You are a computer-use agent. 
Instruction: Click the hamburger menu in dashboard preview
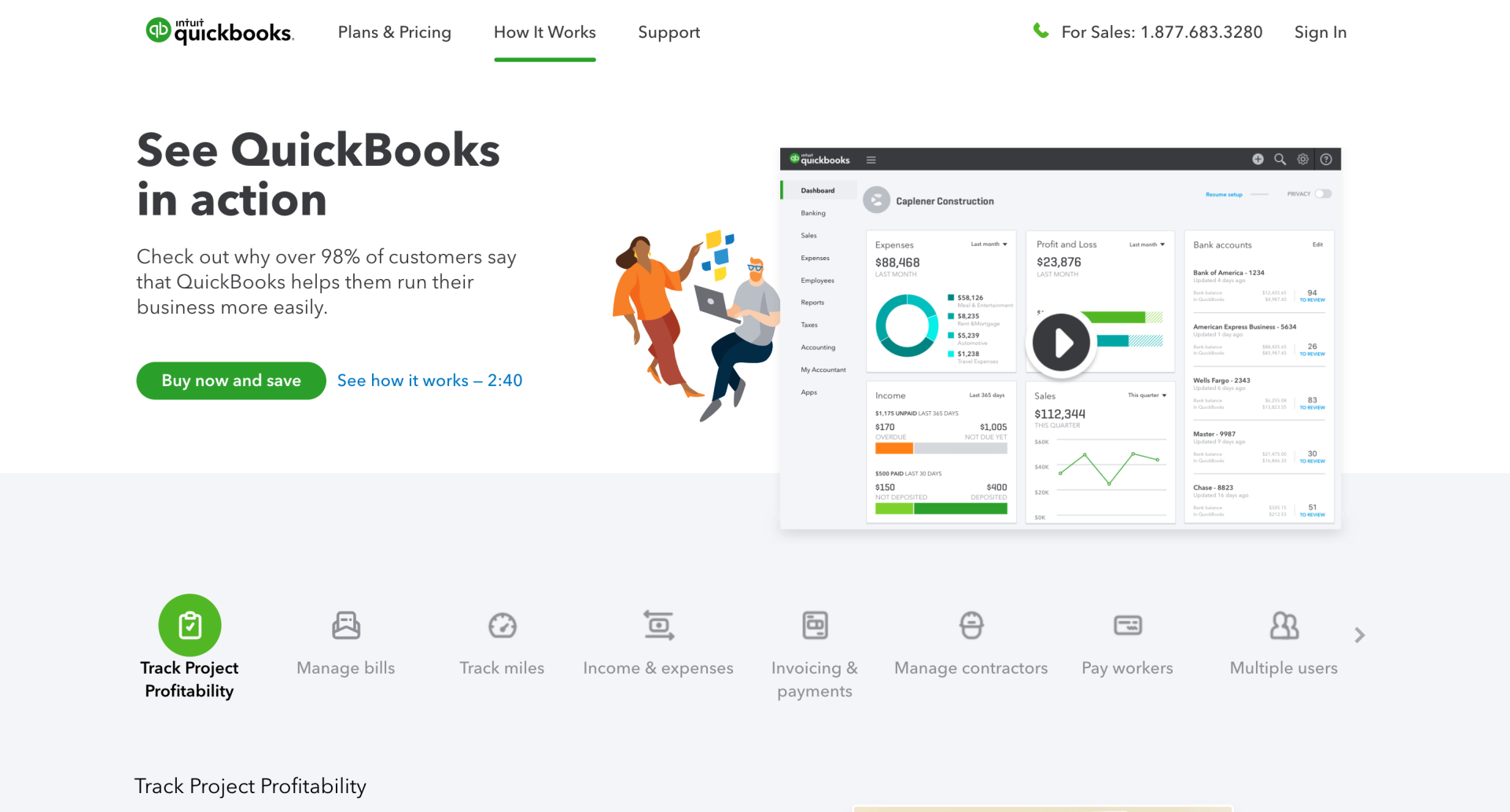tap(871, 160)
